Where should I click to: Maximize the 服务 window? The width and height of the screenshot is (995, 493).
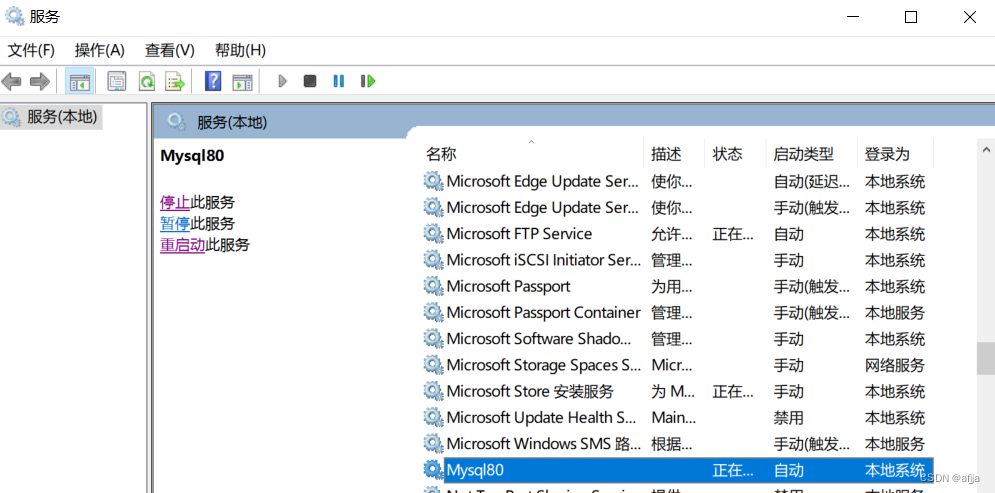(x=911, y=17)
